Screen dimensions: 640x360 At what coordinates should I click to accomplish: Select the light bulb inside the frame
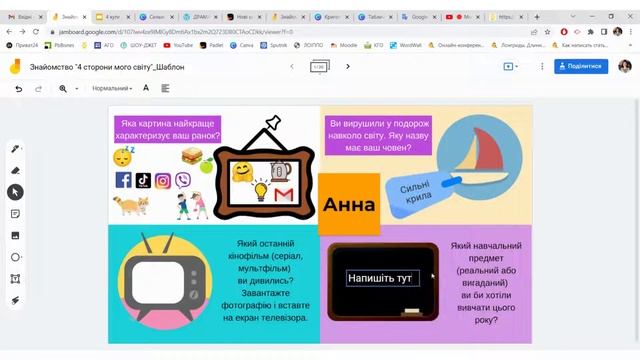[260, 190]
